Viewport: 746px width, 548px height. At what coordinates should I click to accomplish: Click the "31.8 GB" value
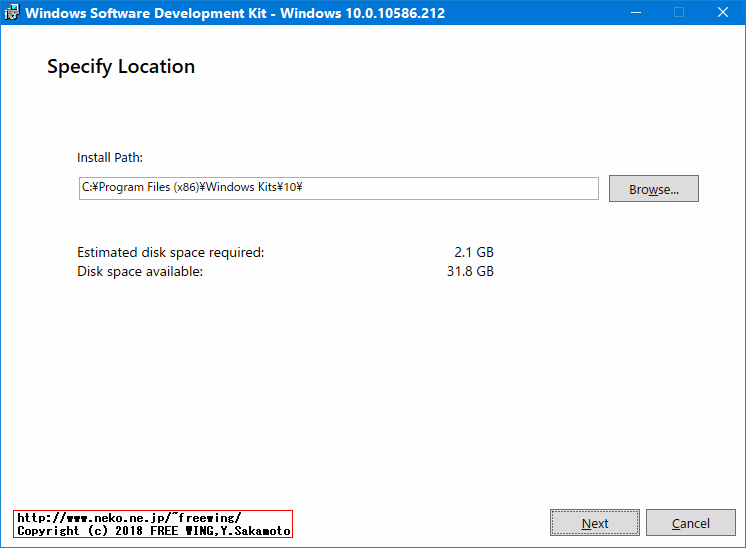pyautogui.click(x=470, y=271)
